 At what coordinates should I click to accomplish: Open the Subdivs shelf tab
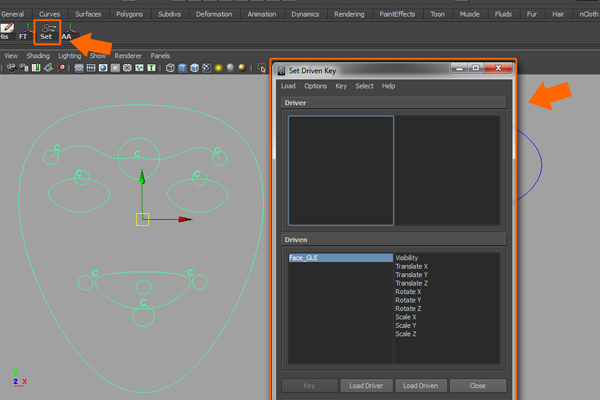[x=170, y=14]
